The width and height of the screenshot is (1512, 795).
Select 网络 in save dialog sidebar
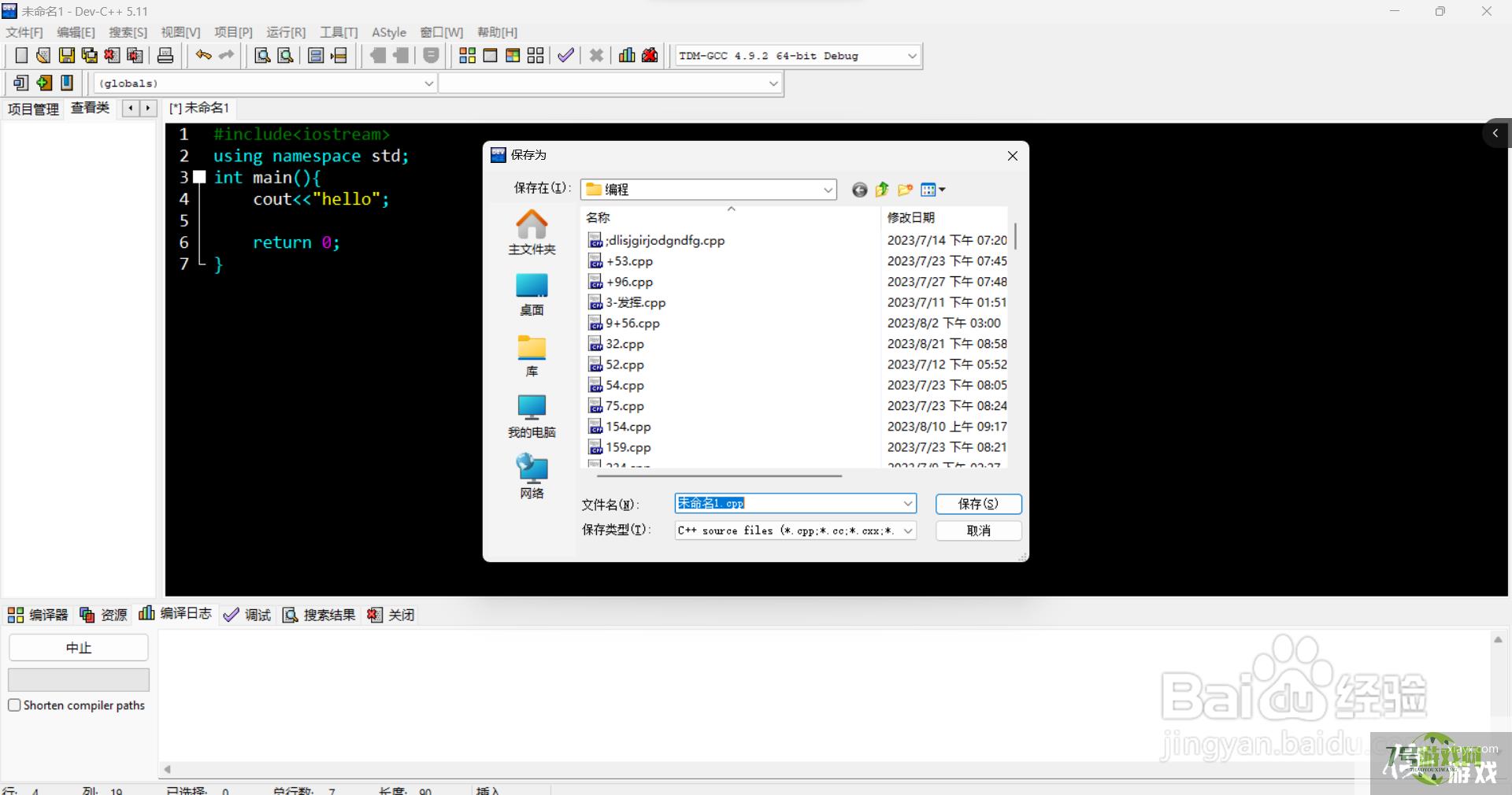[532, 477]
